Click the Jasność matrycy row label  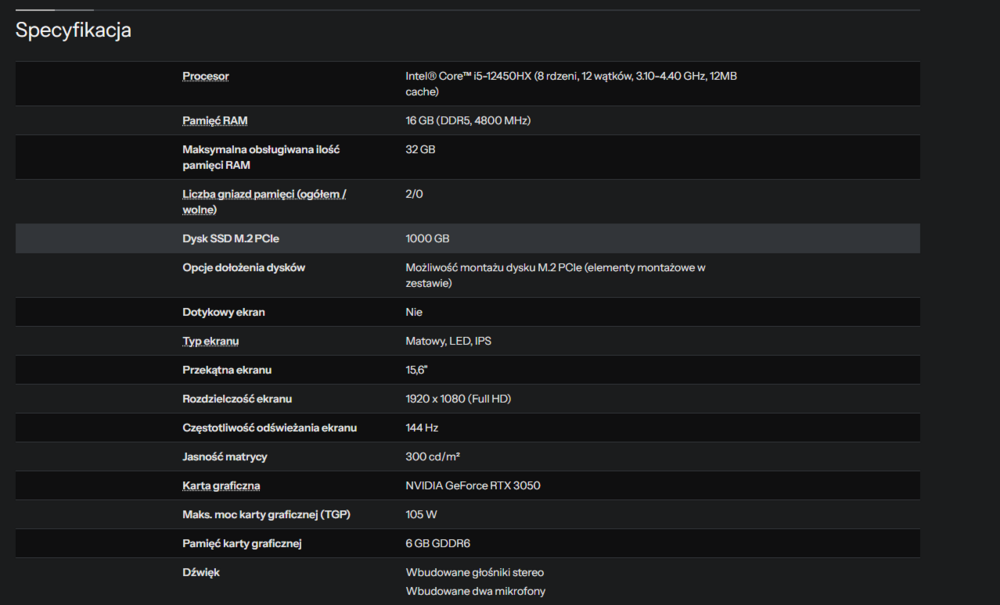tap(225, 457)
